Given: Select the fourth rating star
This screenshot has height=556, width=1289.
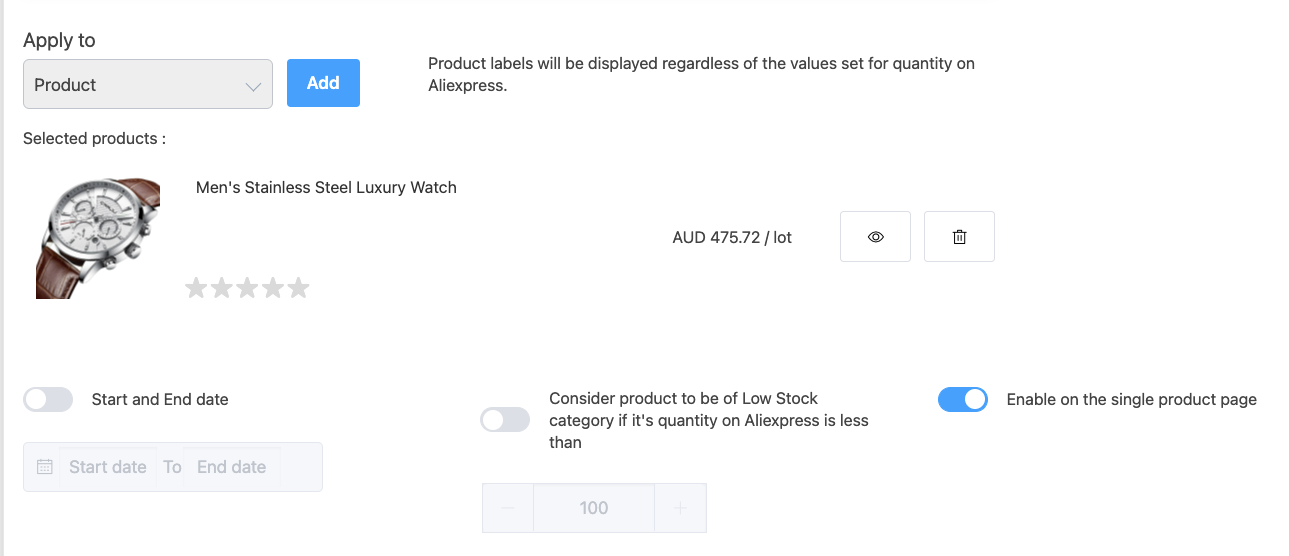Looking at the screenshot, I should (273, 289).
